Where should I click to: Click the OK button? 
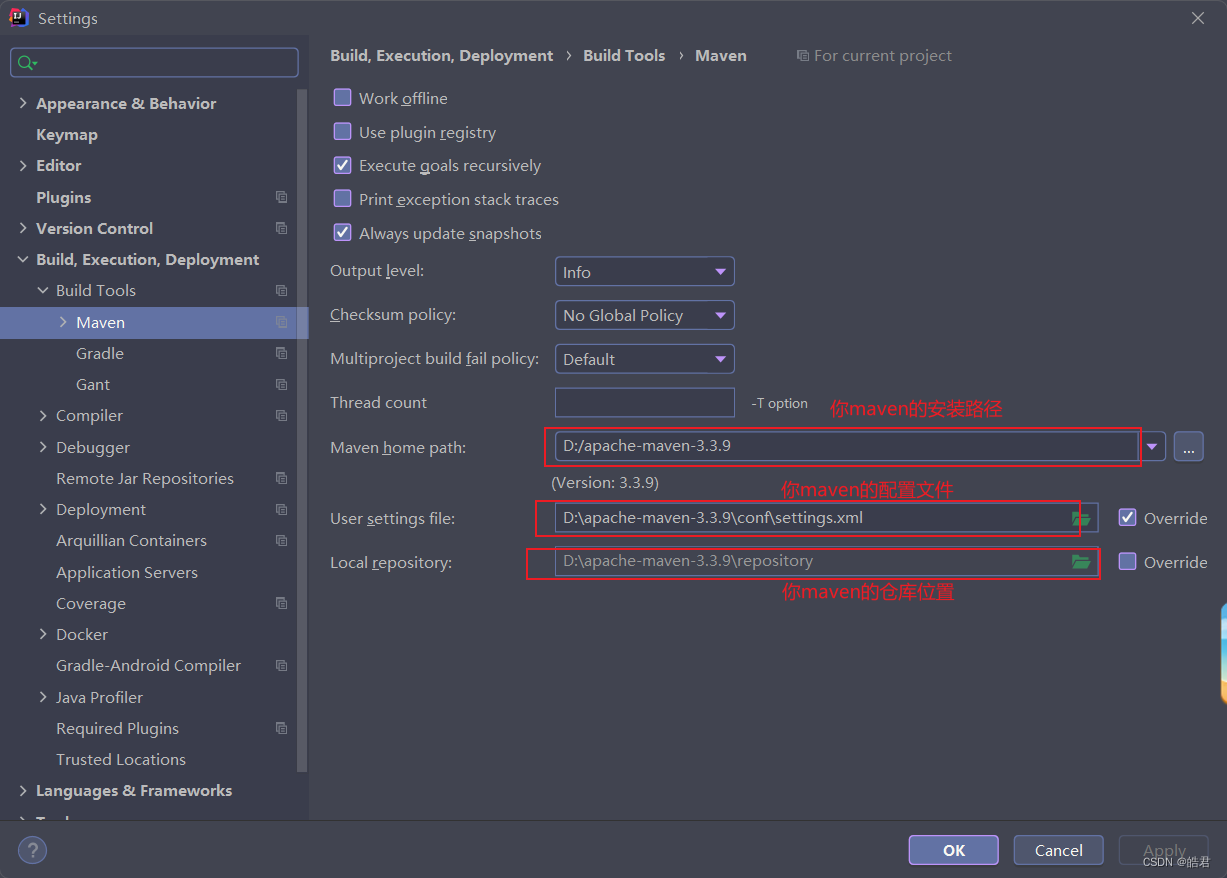point(954,850)
